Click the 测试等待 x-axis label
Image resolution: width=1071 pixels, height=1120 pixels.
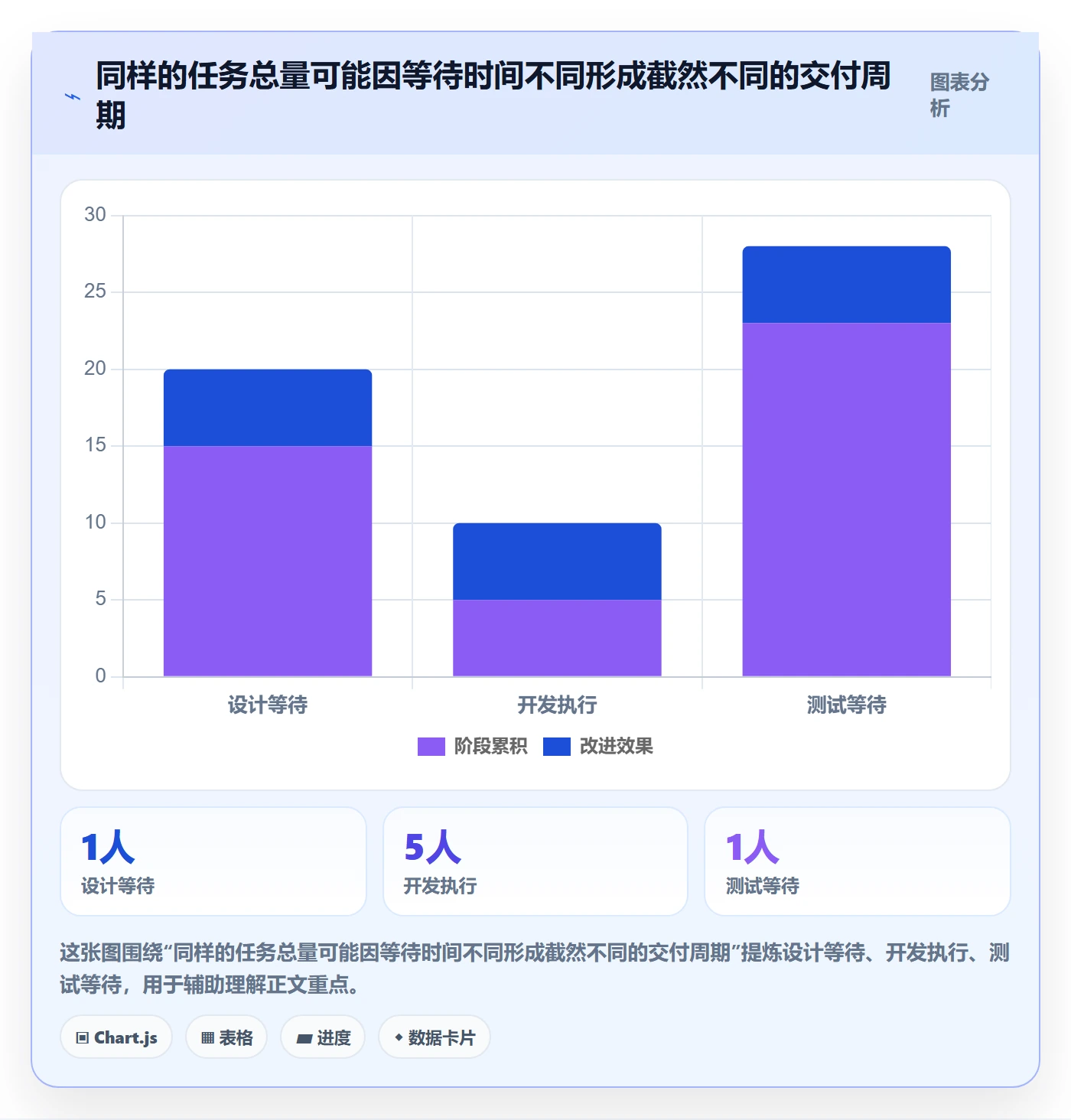click(847, 705)
